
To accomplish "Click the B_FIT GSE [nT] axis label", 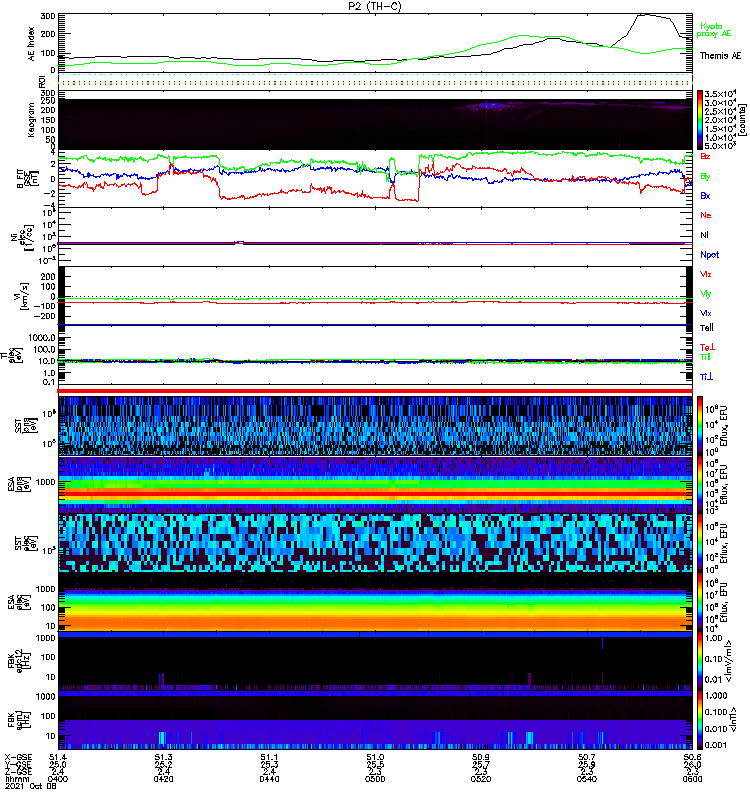I will pos(27,179).
